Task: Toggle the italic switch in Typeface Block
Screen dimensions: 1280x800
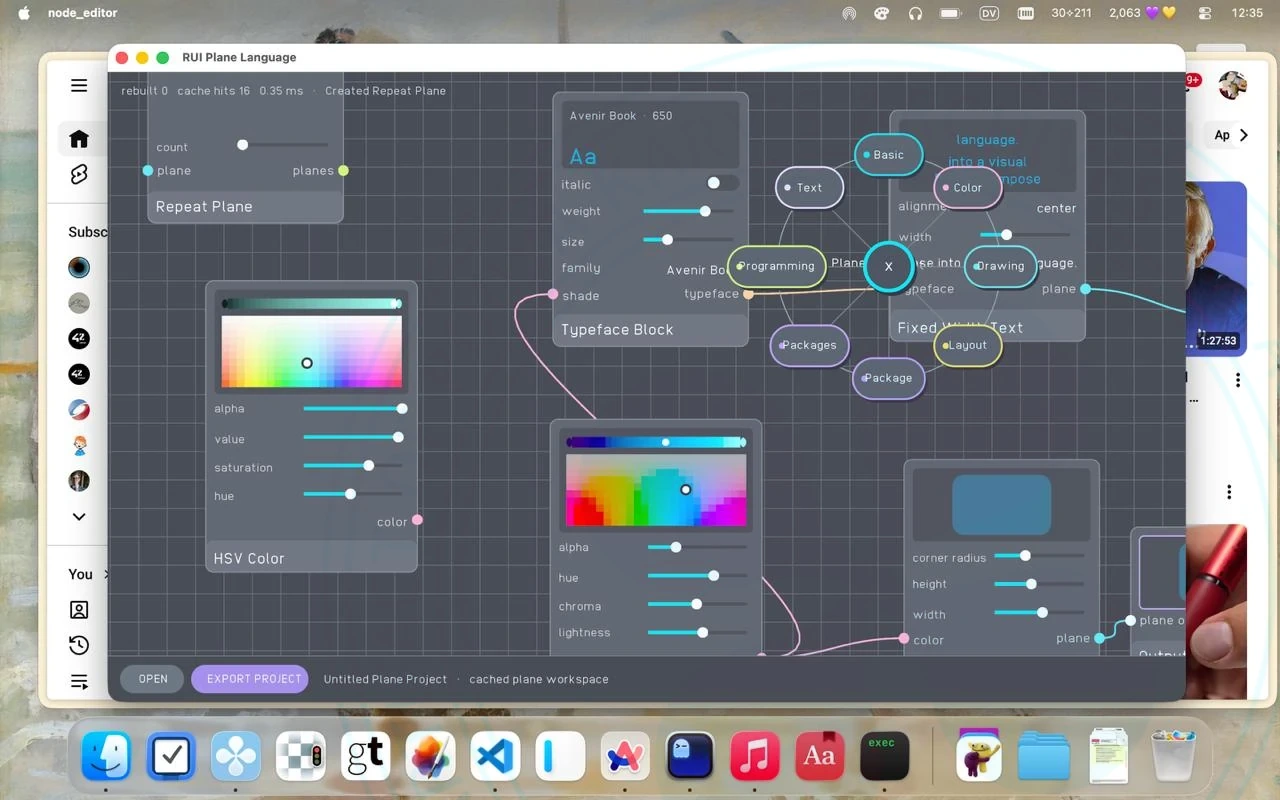Action: pos(722,183)
